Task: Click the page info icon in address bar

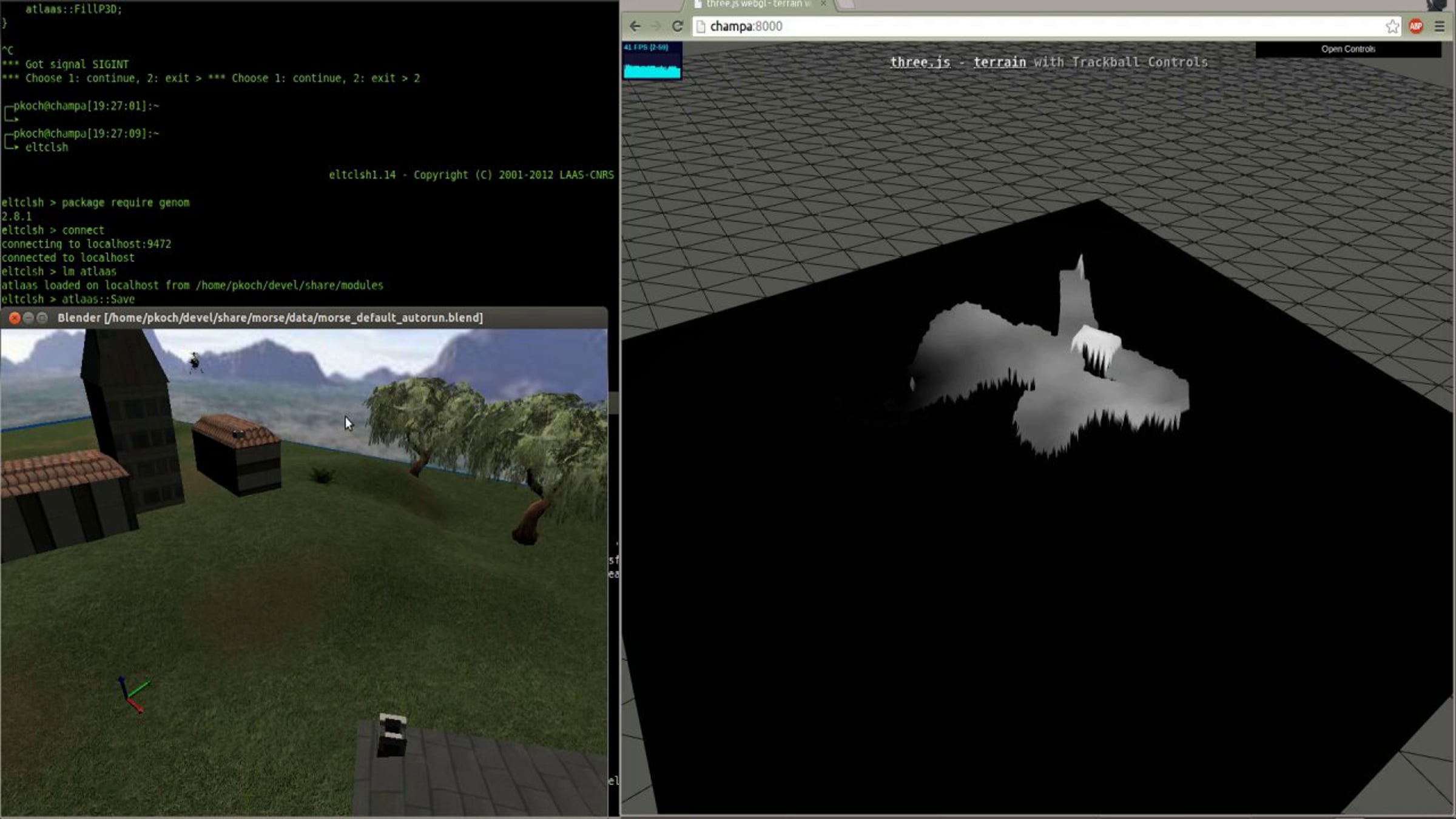Action: 701,26
